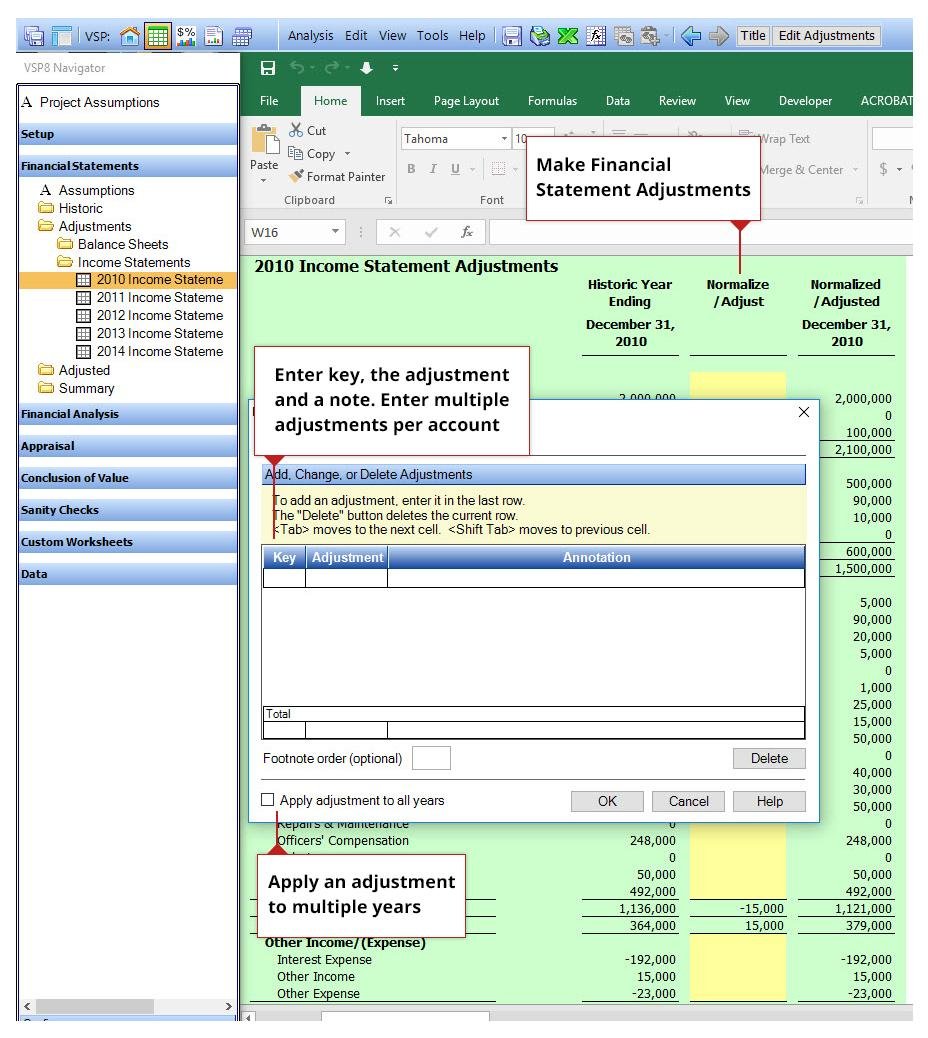Open the VSP Help menu
The width and height of the screenshot is (928, 1038).
472,36
